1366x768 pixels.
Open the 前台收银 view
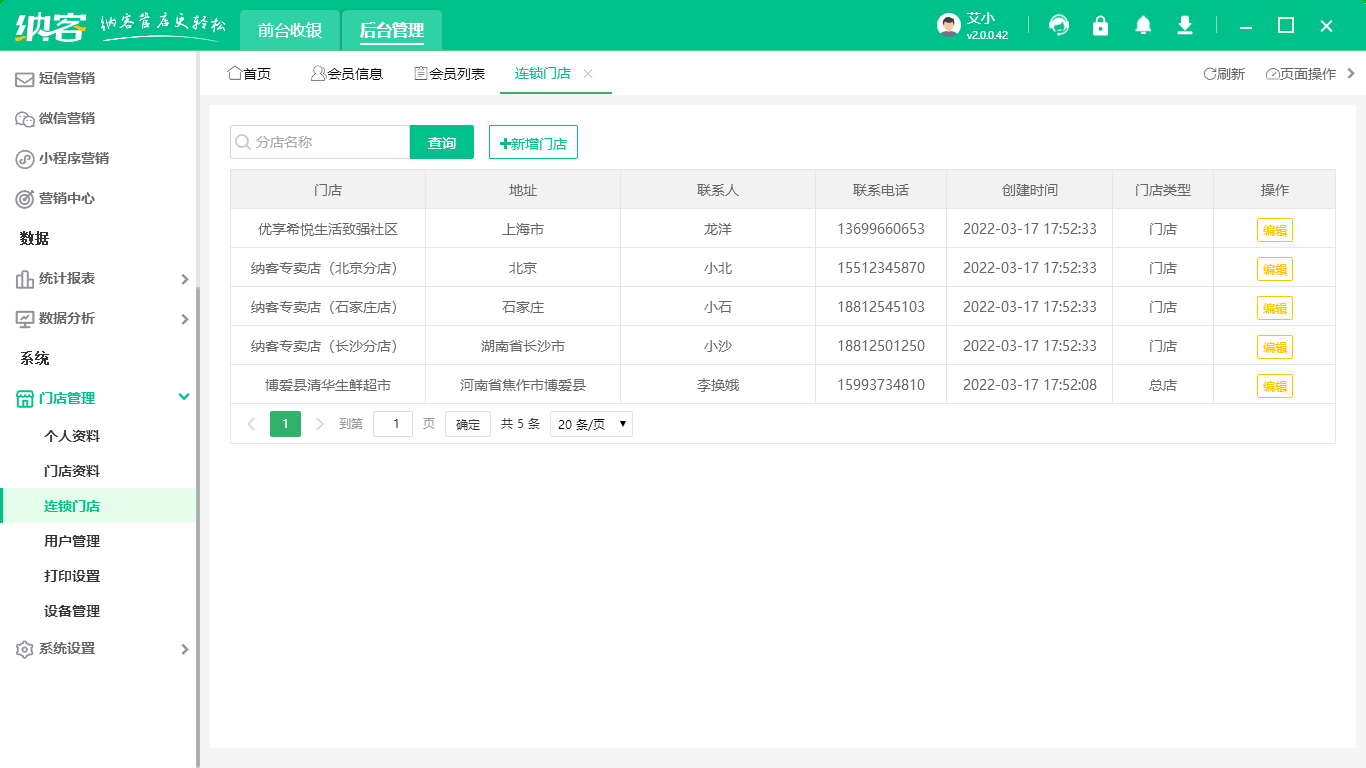(287, 30)
